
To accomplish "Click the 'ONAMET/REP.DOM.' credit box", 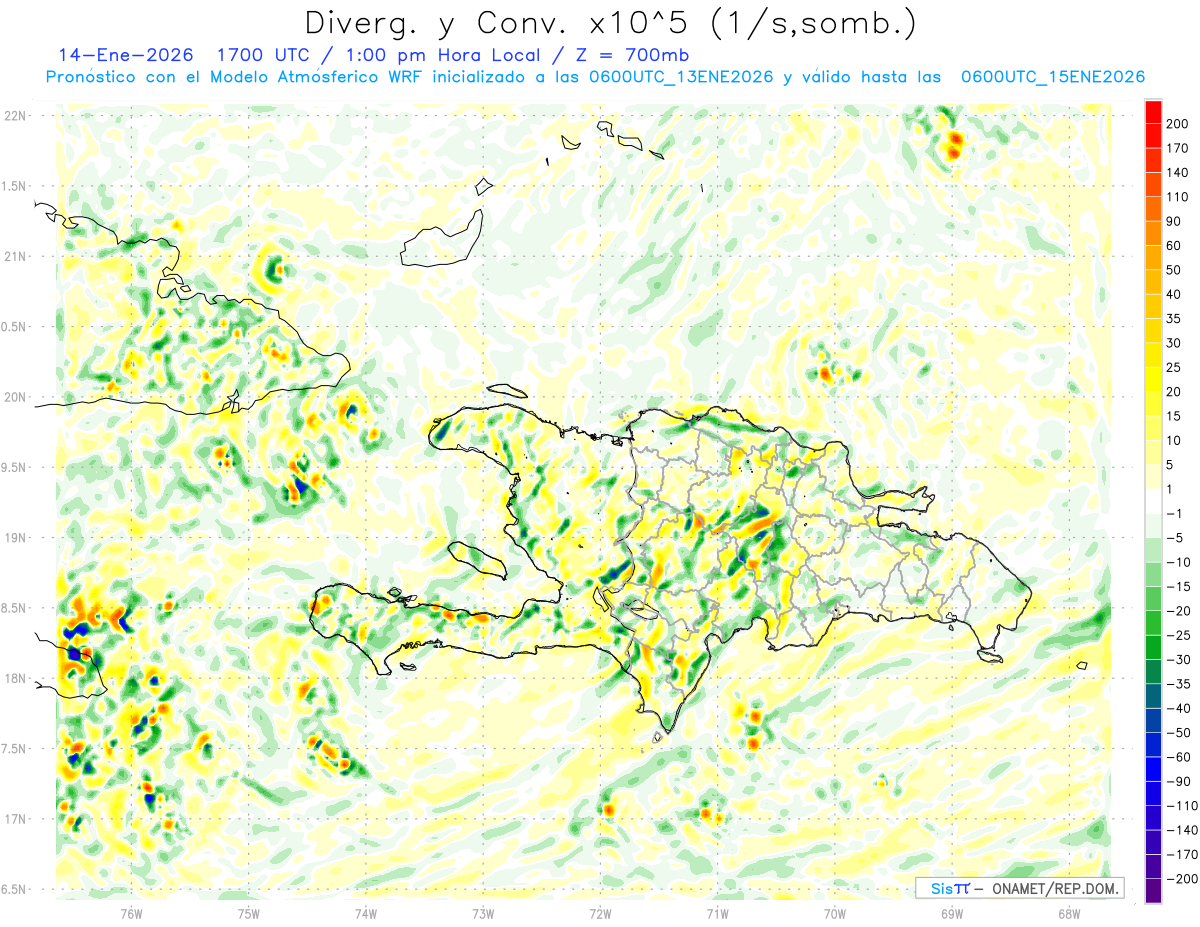I will tap(1019, 888).
